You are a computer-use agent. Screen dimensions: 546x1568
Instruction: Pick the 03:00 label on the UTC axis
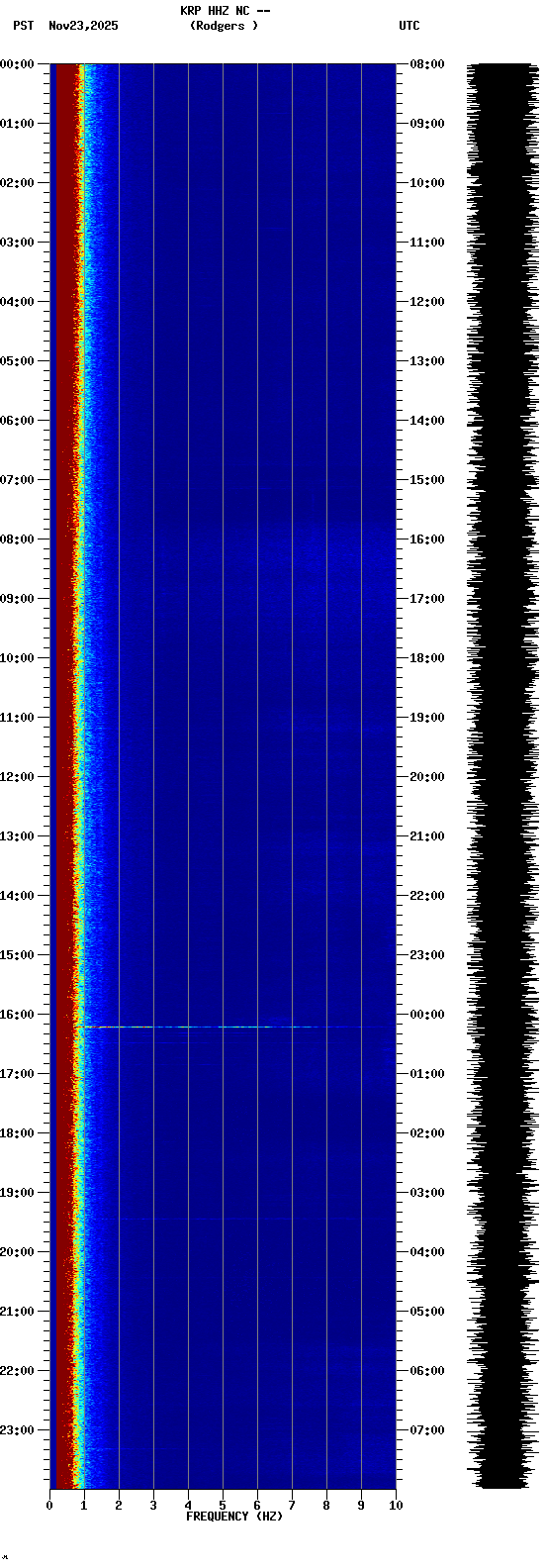pos(426,1193)
